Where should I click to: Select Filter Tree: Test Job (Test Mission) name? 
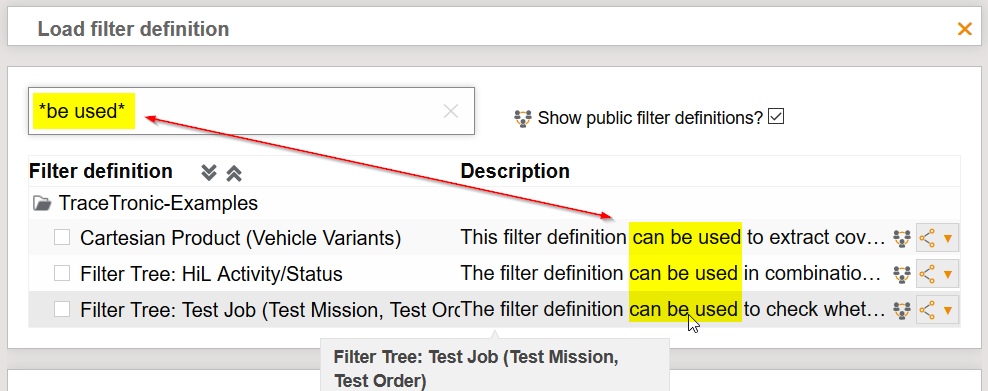pyautogui.click(x=270, y=310)
